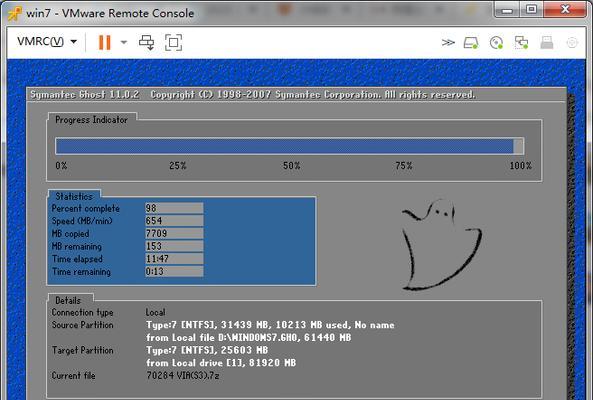This screenshot has width=593, height=400.
Task: Click the 'Target Partition' label
Action: (82, 350)
